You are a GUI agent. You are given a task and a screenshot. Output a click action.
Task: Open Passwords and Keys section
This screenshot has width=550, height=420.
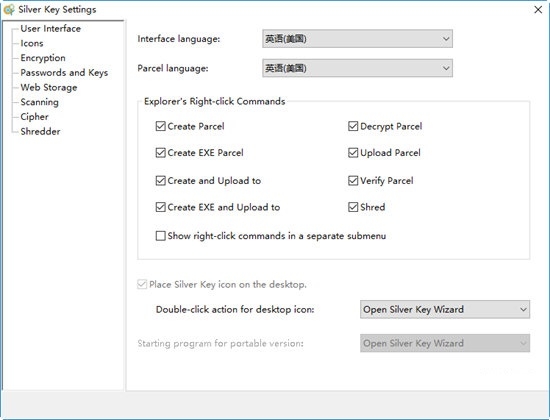click(64, 73)
